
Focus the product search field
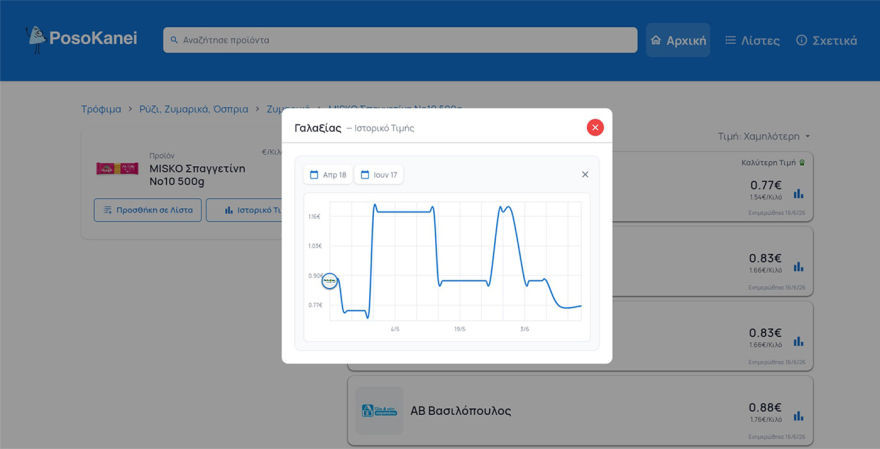coord(400,40)
